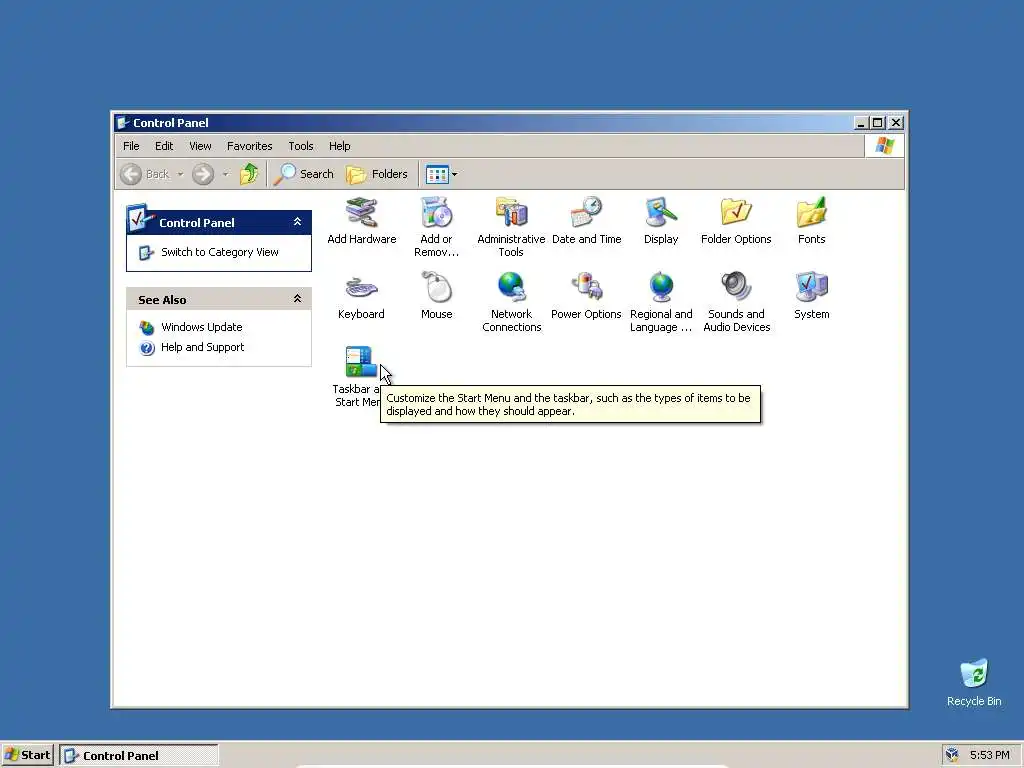1024x768 pixels.
Task: Select Control Panel taskbar button
Action: 139,756
